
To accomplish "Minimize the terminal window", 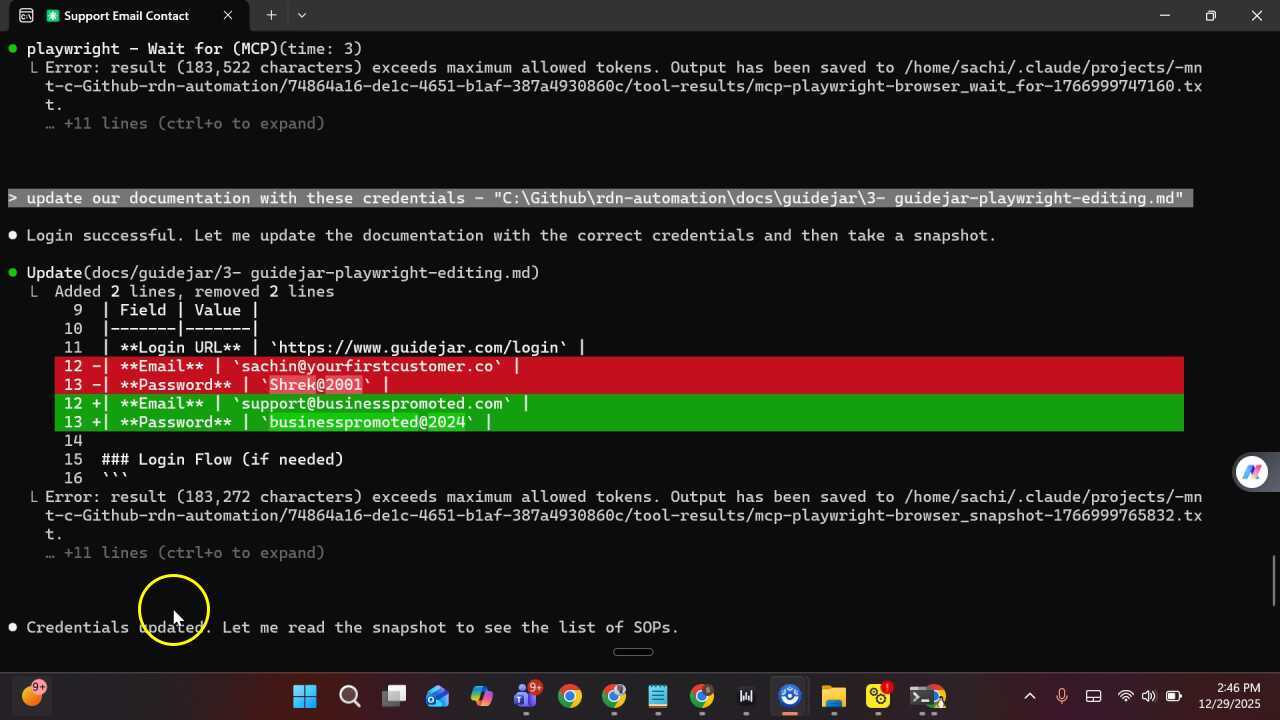I will pos(1164,16).
